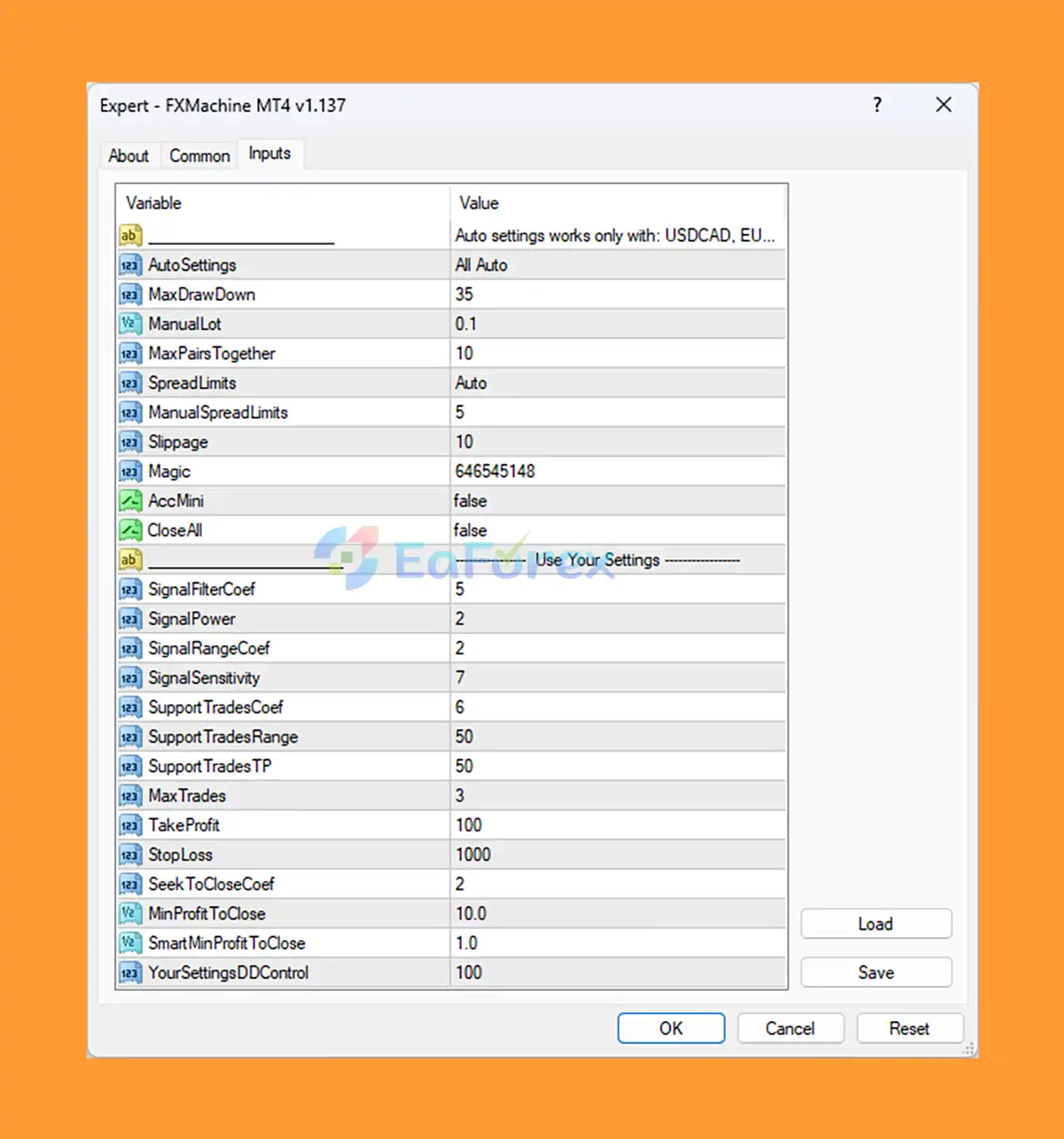This screenshot has width=1064, height=1139.
Task: Click the SignalPower variable name
Action: [192, 619]
